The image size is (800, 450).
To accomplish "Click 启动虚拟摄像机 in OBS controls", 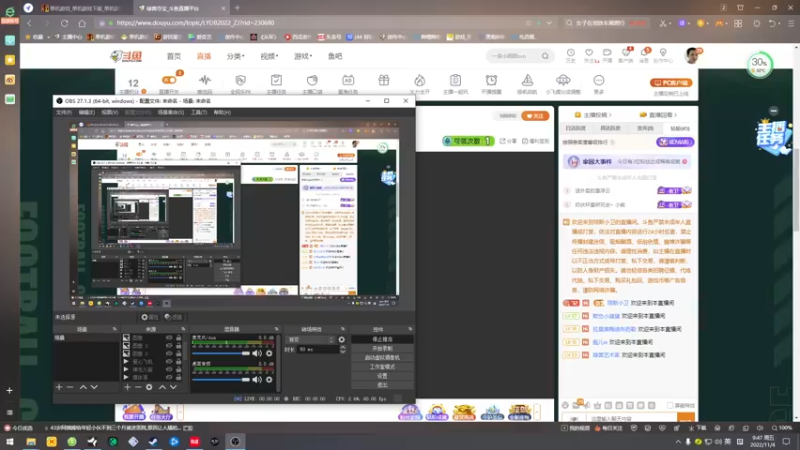I will click(382, 358).
